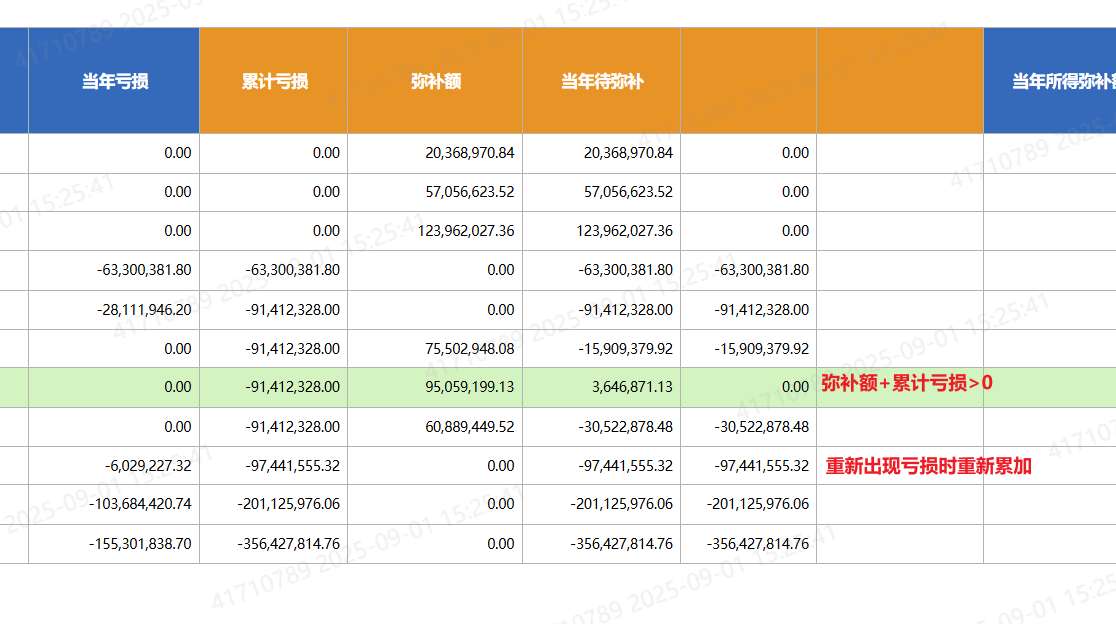Select the red note 重新出现亏损时重新累加
The width and height of the screenshot is (1116, 624).
pos(928,466)
